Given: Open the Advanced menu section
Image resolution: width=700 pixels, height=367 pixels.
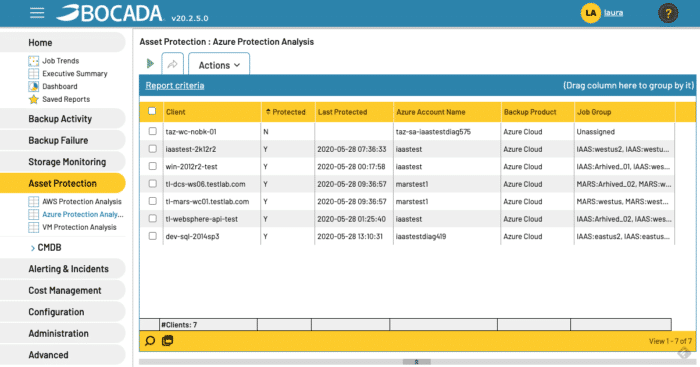Looking at the screenshot, I should pyautogui.click(x=62, y=354).
